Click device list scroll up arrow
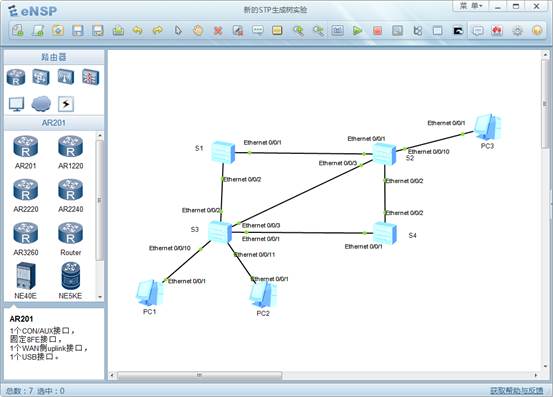The width and height of the screenshot is (553, 397). (100, 136)
